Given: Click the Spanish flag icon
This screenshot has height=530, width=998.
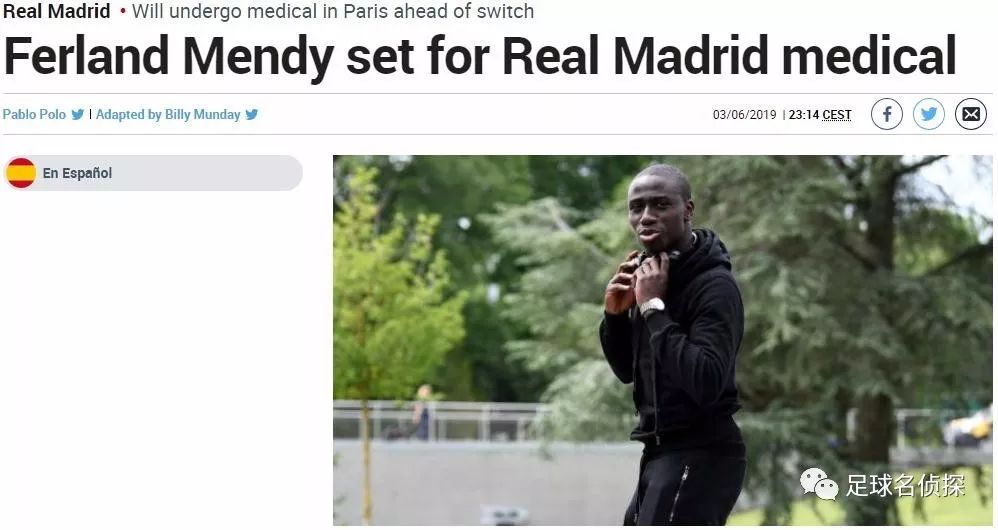Looking at the screenshot, I should (x=21, y=173).
